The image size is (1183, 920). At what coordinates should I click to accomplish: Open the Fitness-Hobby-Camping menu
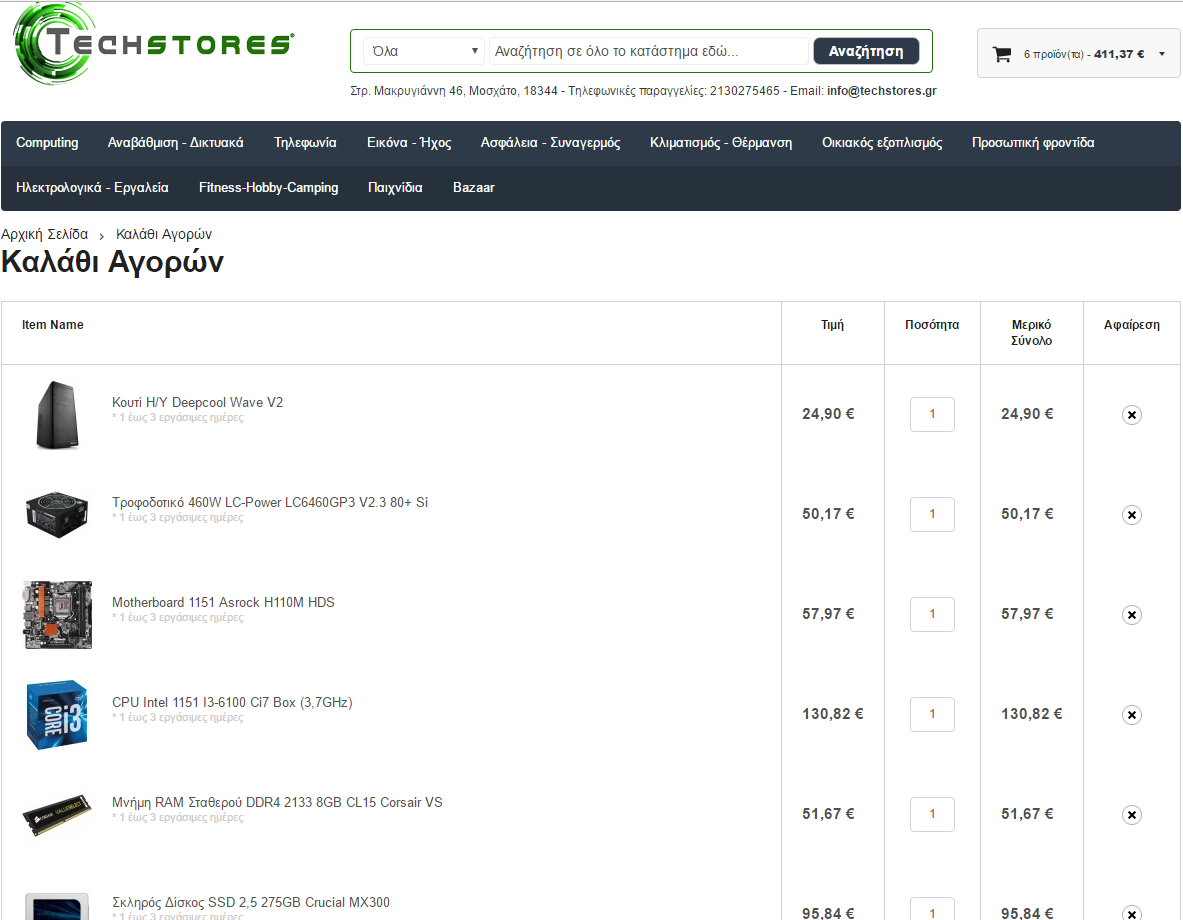(269, 188)
